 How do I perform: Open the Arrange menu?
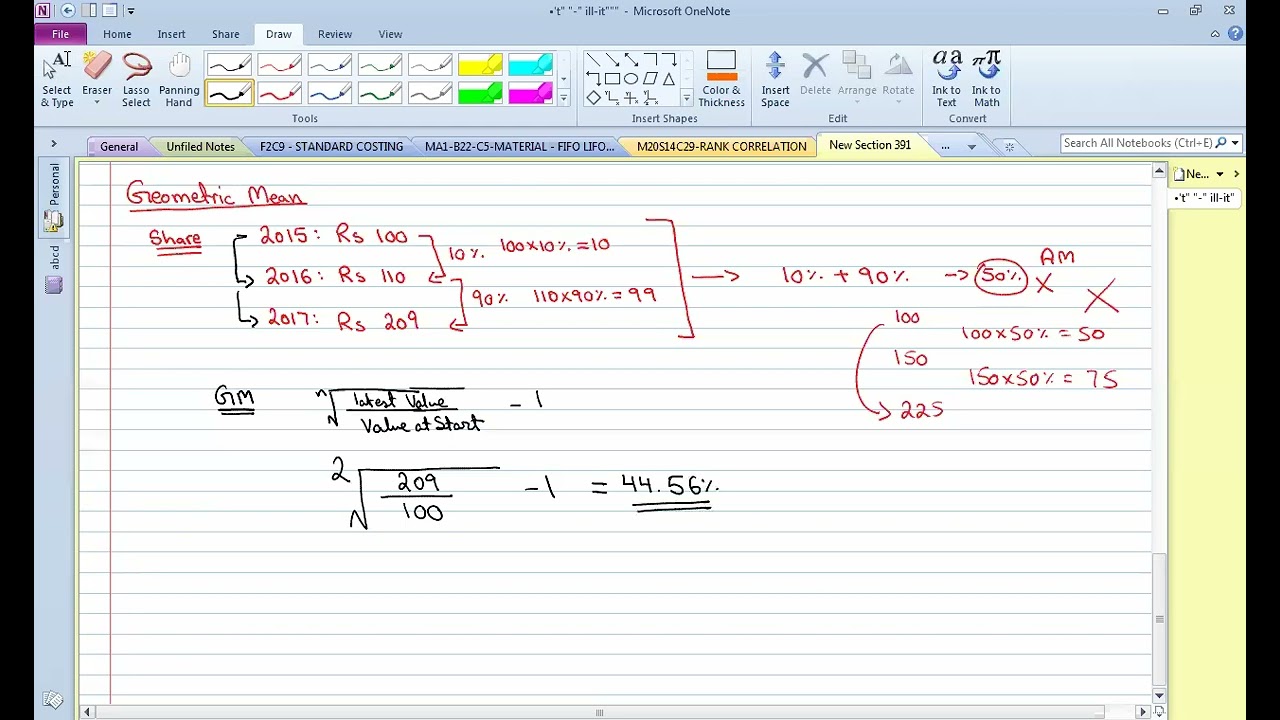point(857,80)
